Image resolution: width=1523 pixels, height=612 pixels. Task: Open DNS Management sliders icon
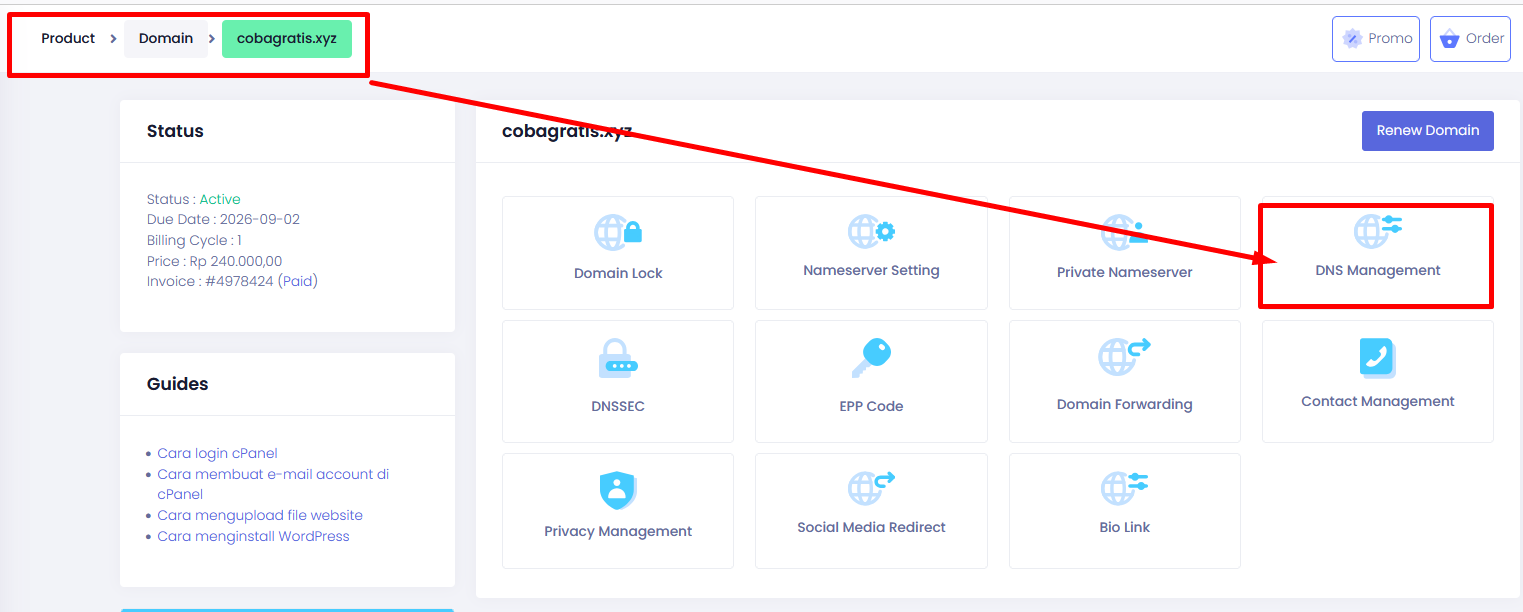click(x=1377, y=230)
